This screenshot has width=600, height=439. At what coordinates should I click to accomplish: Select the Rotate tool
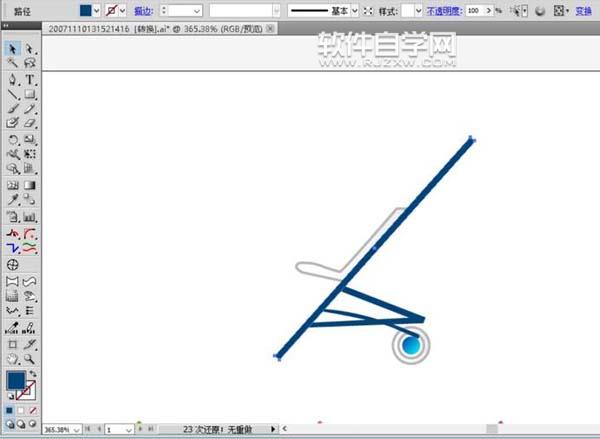[13, 140]
